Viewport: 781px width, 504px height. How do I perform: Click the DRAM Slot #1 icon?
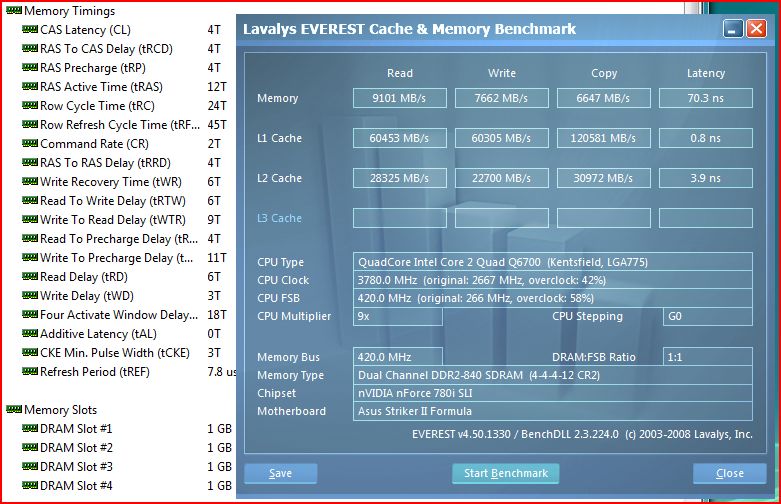tap(30, 428)
